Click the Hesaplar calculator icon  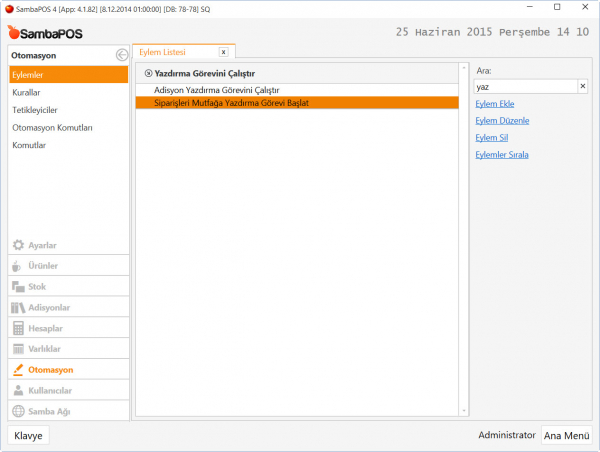tap(18, 328)
